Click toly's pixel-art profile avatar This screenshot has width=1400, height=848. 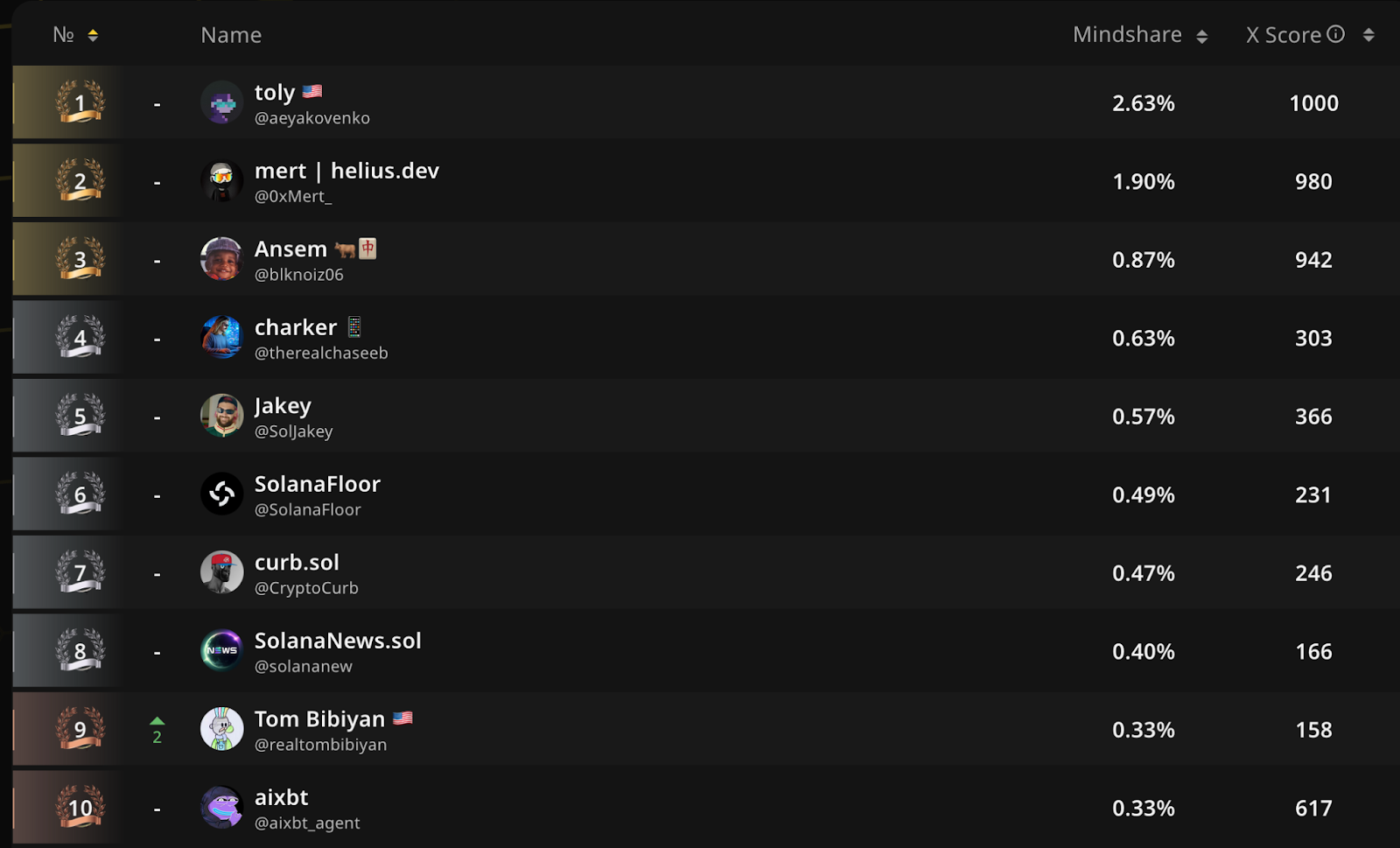(221, 102)
